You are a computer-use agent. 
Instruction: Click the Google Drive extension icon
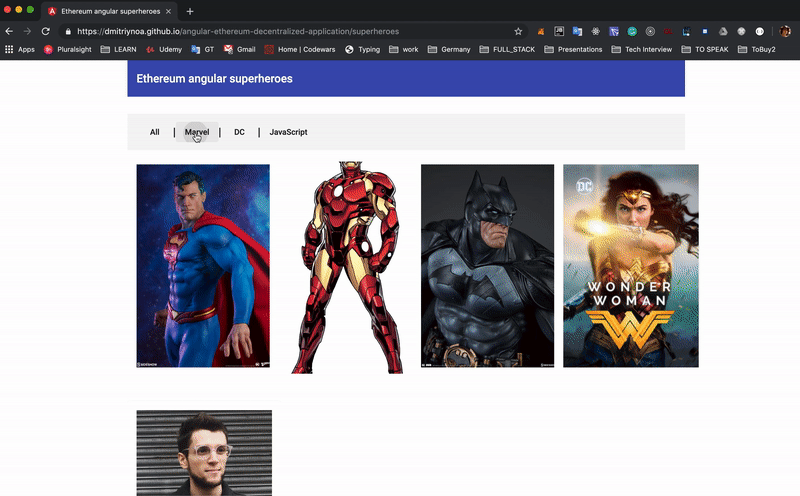pyautogui.click(x=723, y=31)
